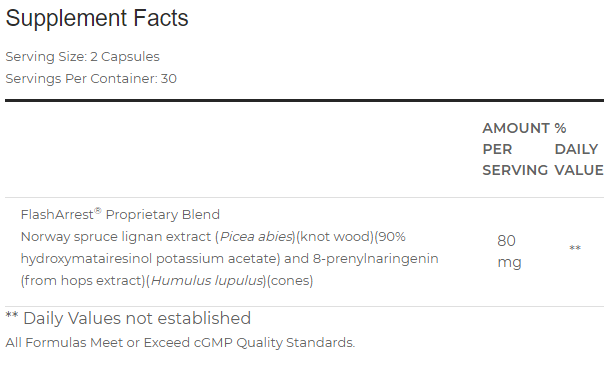
Task: Click the asterisks before Daily Values footnote
Action: (x=12, y=315)
